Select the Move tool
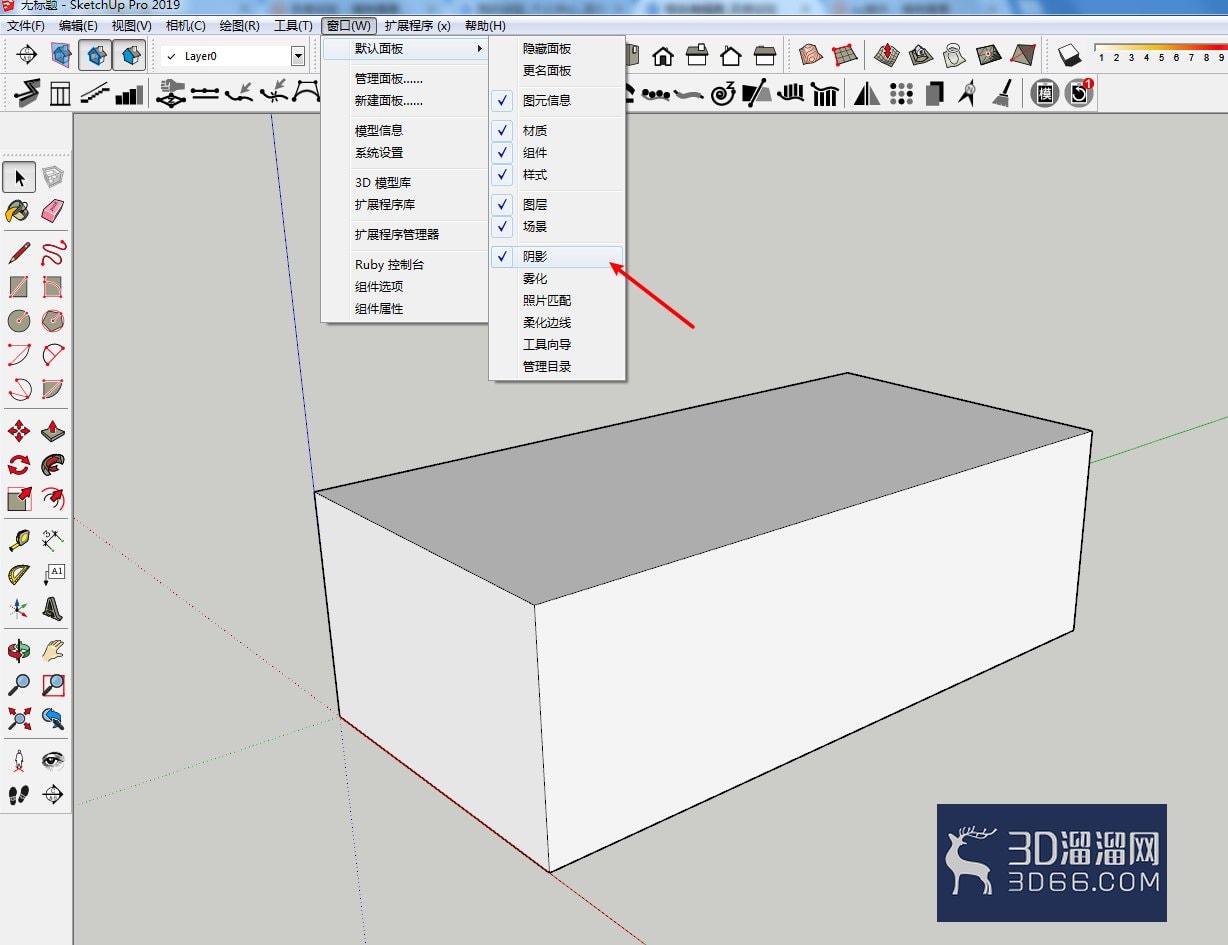Viewport: 1228px width, 945px height. (19, 431)
